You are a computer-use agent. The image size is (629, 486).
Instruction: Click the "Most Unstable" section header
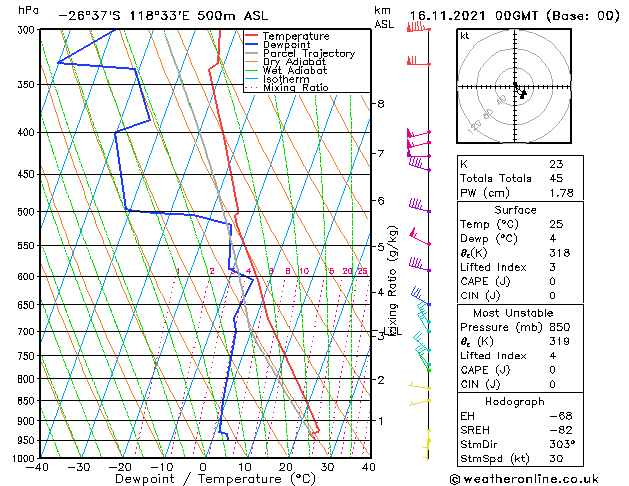[x=513, y=313]
